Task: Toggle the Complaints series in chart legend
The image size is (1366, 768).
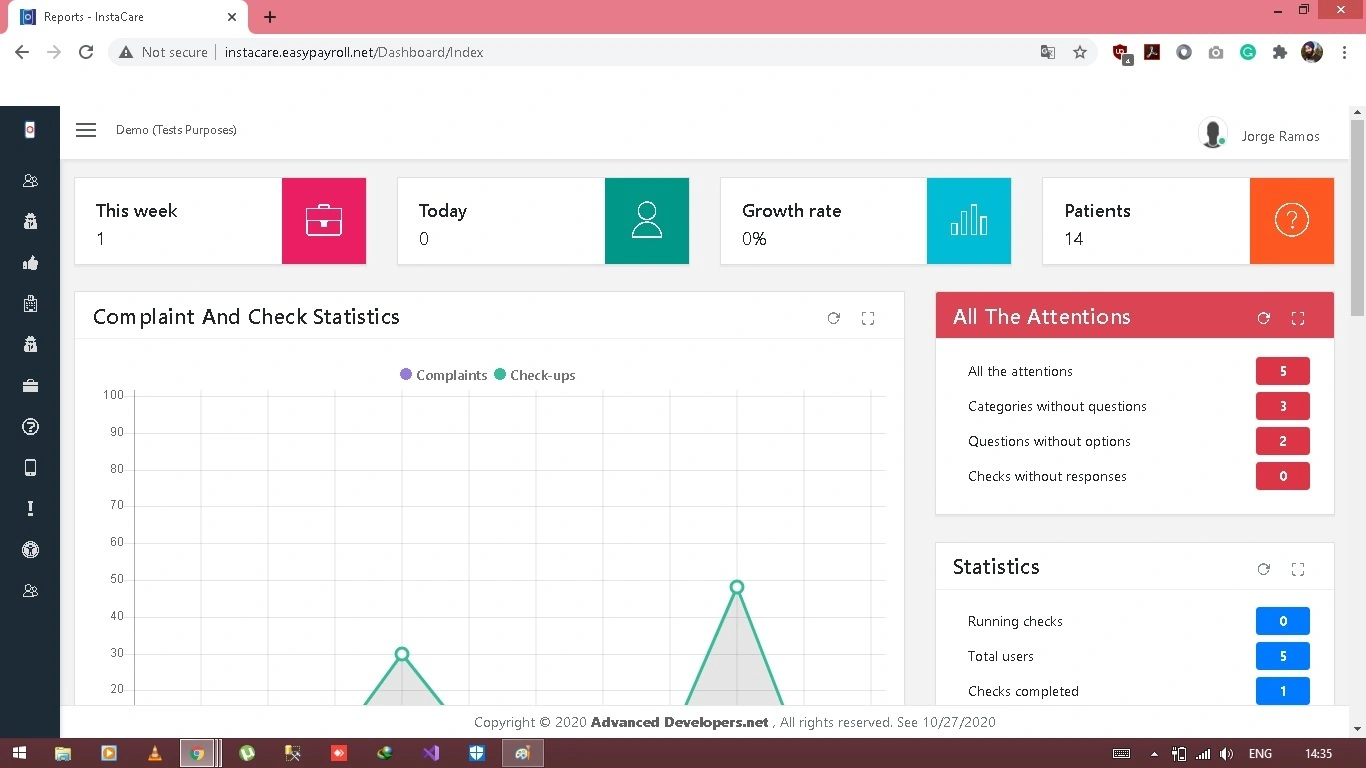Action: click(x=443, y=375)
